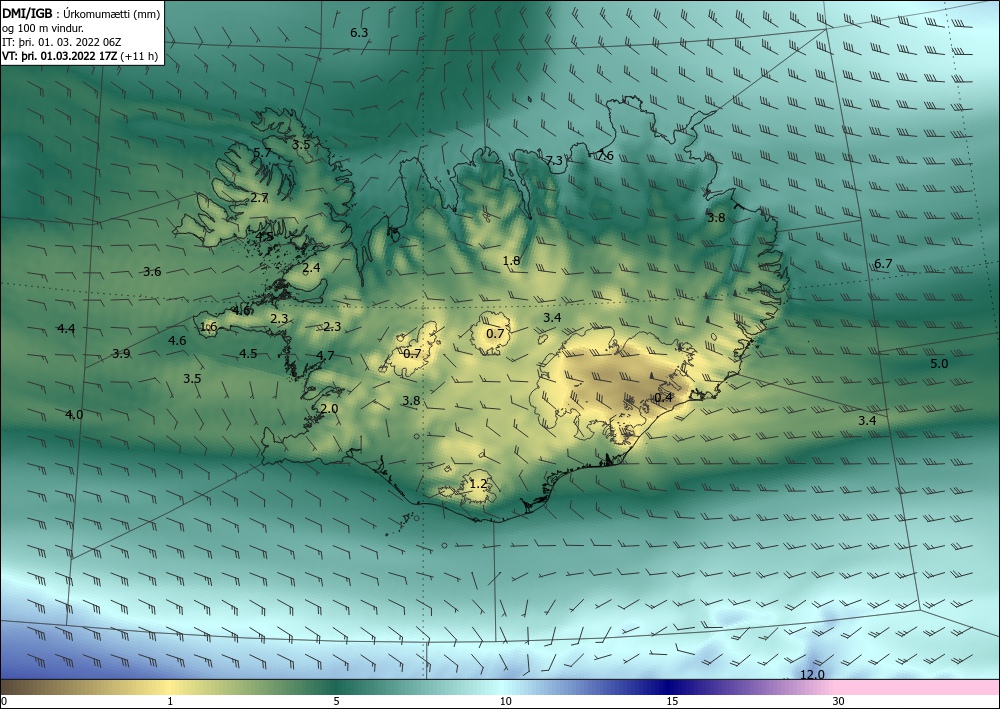The height and width of the screenshot is (709, 1000).
Task: Click the 2.0 value label
Action: point(329,409)
